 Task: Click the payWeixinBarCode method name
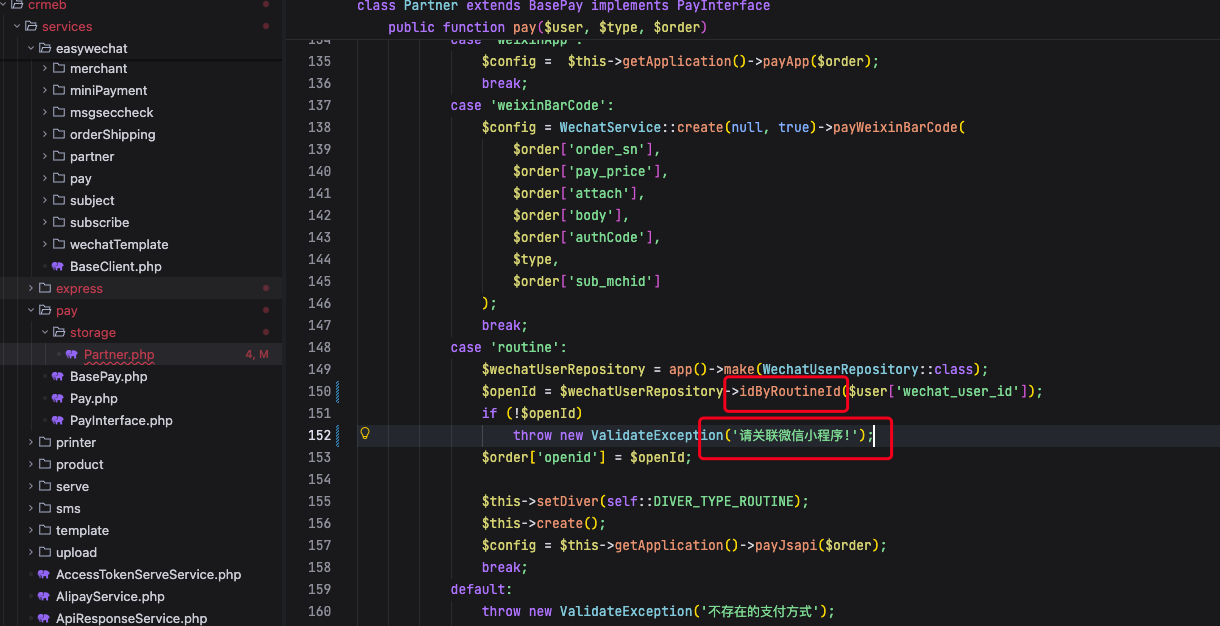pos(895,127)
